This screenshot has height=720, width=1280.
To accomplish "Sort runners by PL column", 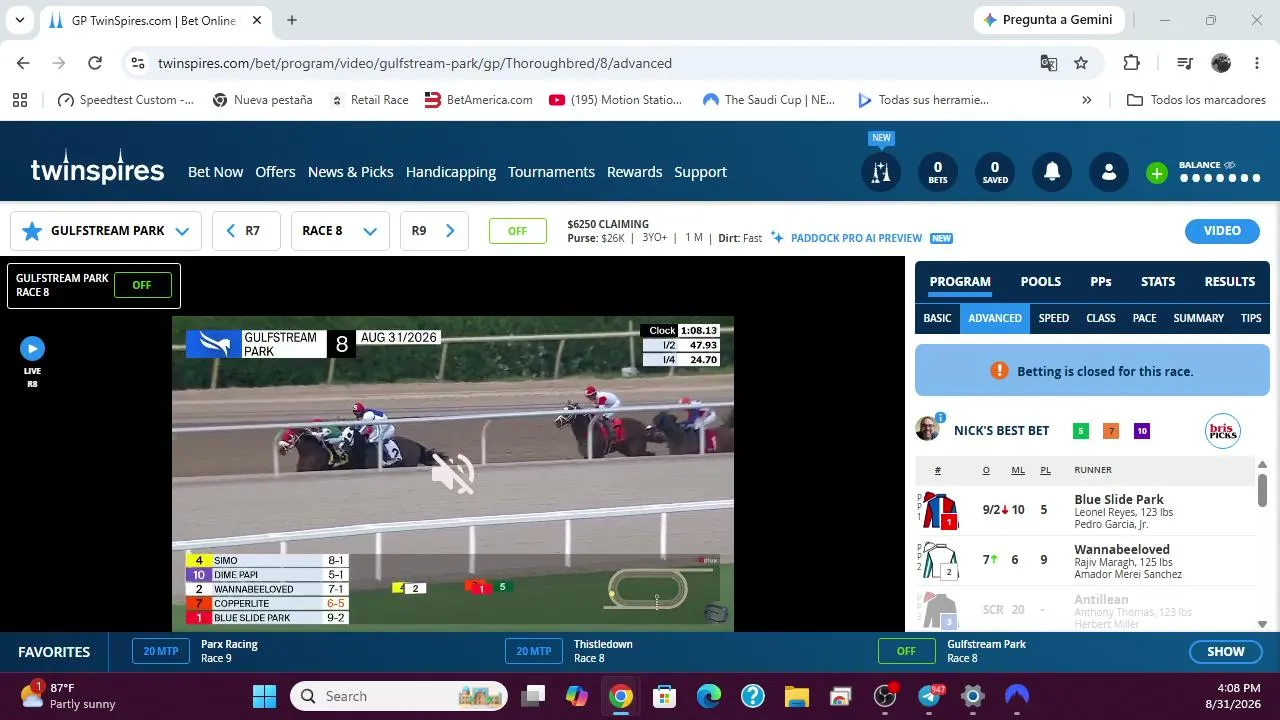I will pos(1045,470).
